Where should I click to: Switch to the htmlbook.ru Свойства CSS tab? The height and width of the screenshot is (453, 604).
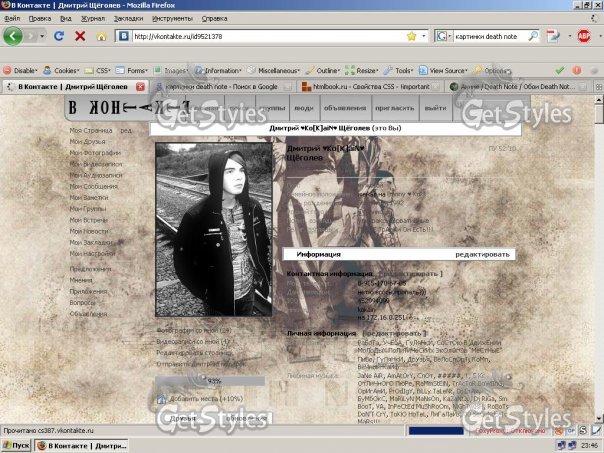[371, 87]
